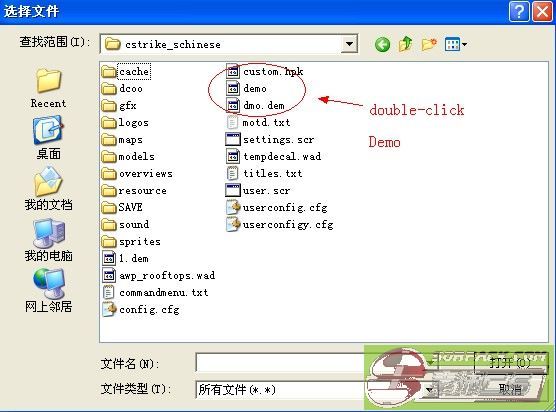The width and height of the screenshot is (556, 412).
Task: Click the userconfig.cfg file name
Action: (x=285, y=207)
